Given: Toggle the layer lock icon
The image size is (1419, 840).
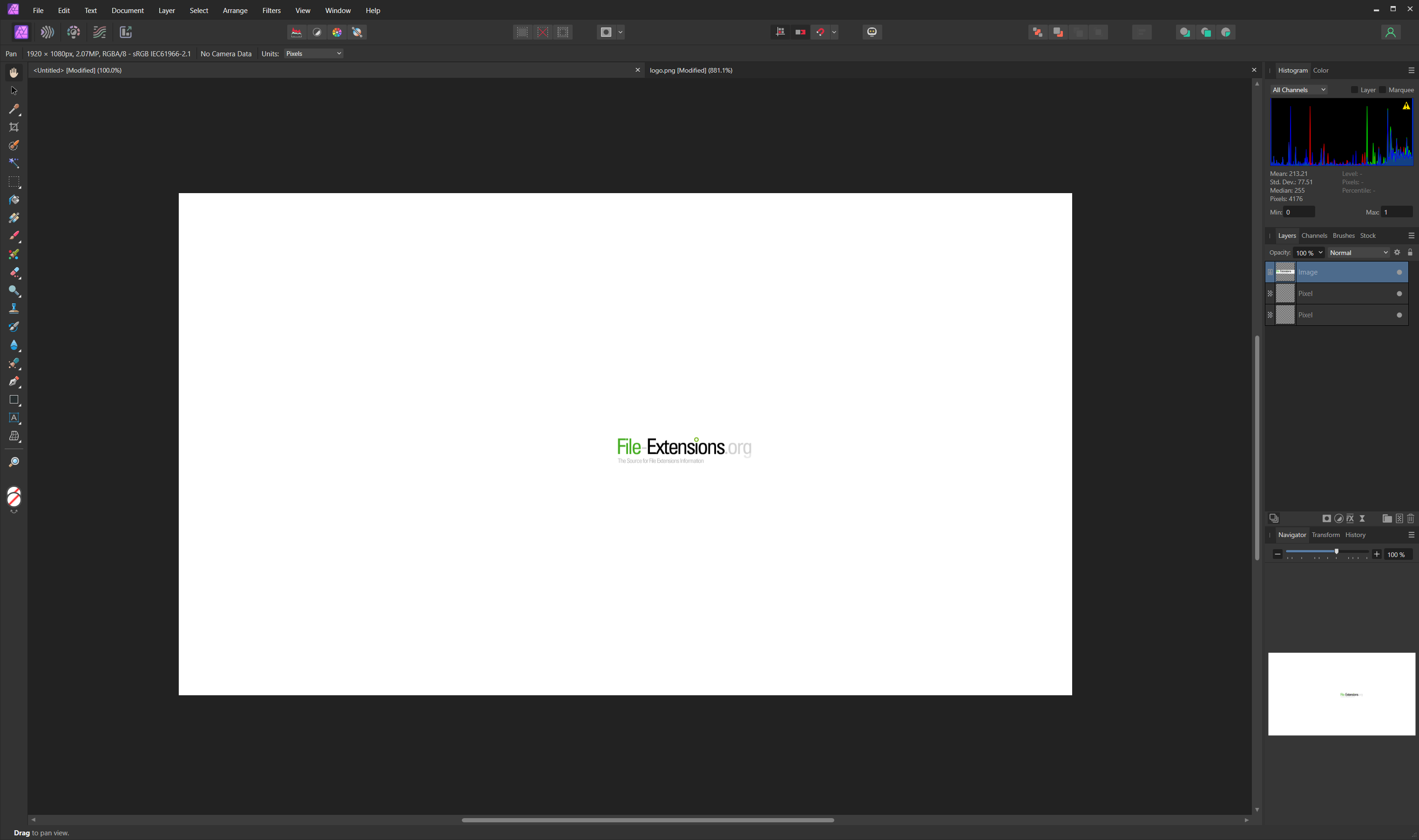Looking at the screenshot, I should click(x=1410, y=252).
